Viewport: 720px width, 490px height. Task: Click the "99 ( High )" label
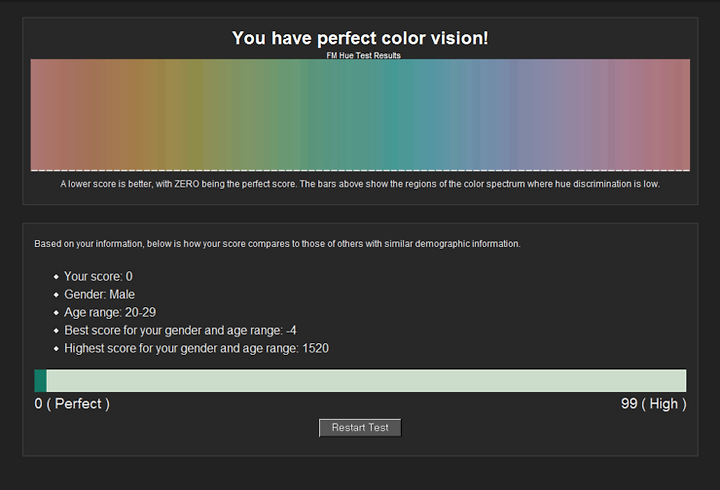pyautogui.click(x=654, y=404)
